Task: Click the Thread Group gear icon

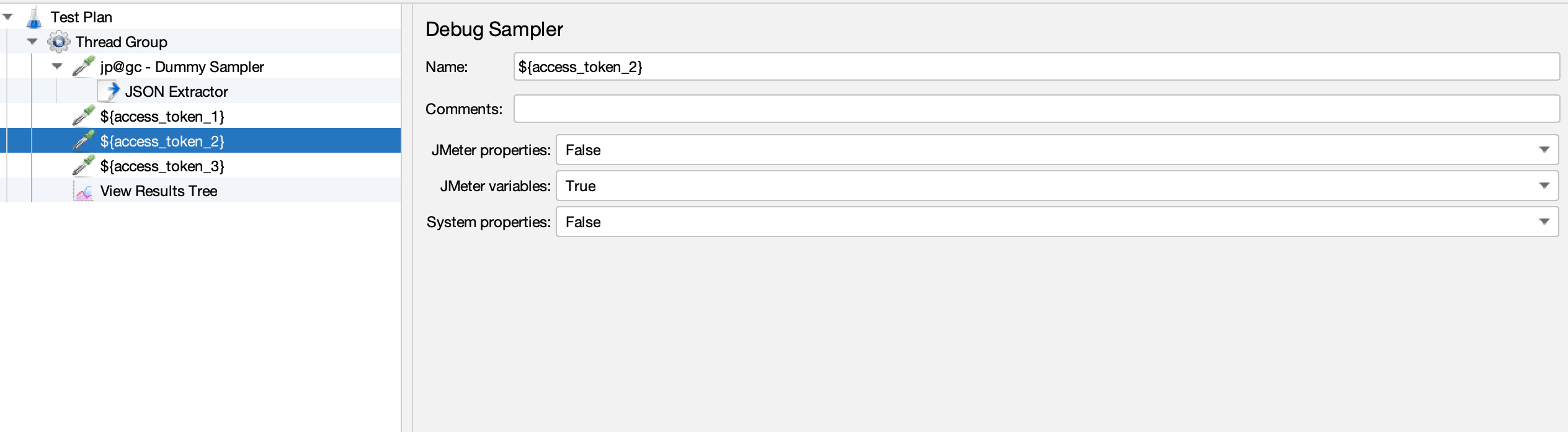Action: (x=59, y=42)
